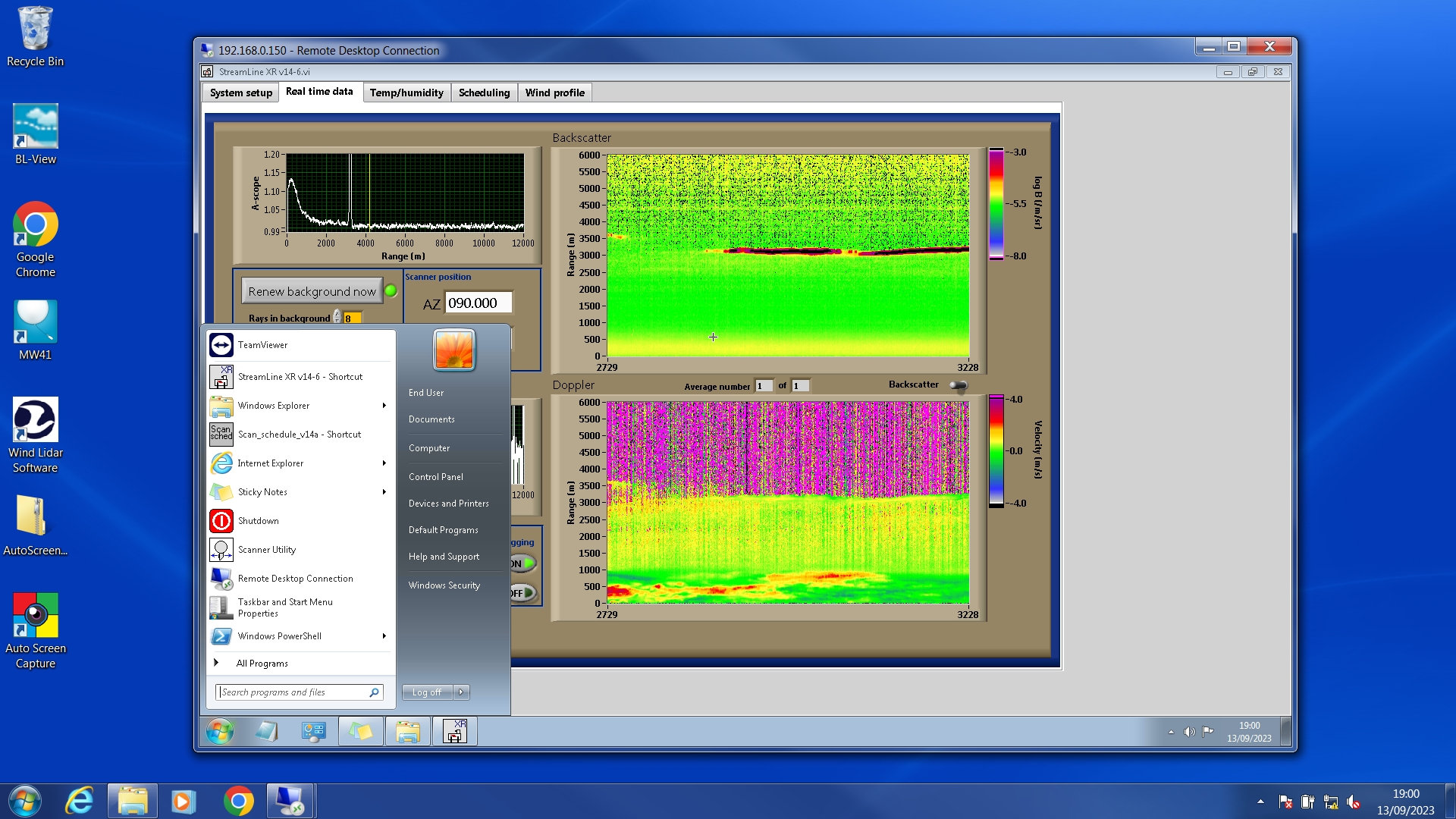Screen dimensions: 1456x819
Task: Open the Log off options arrow
Action: [461, 692]
